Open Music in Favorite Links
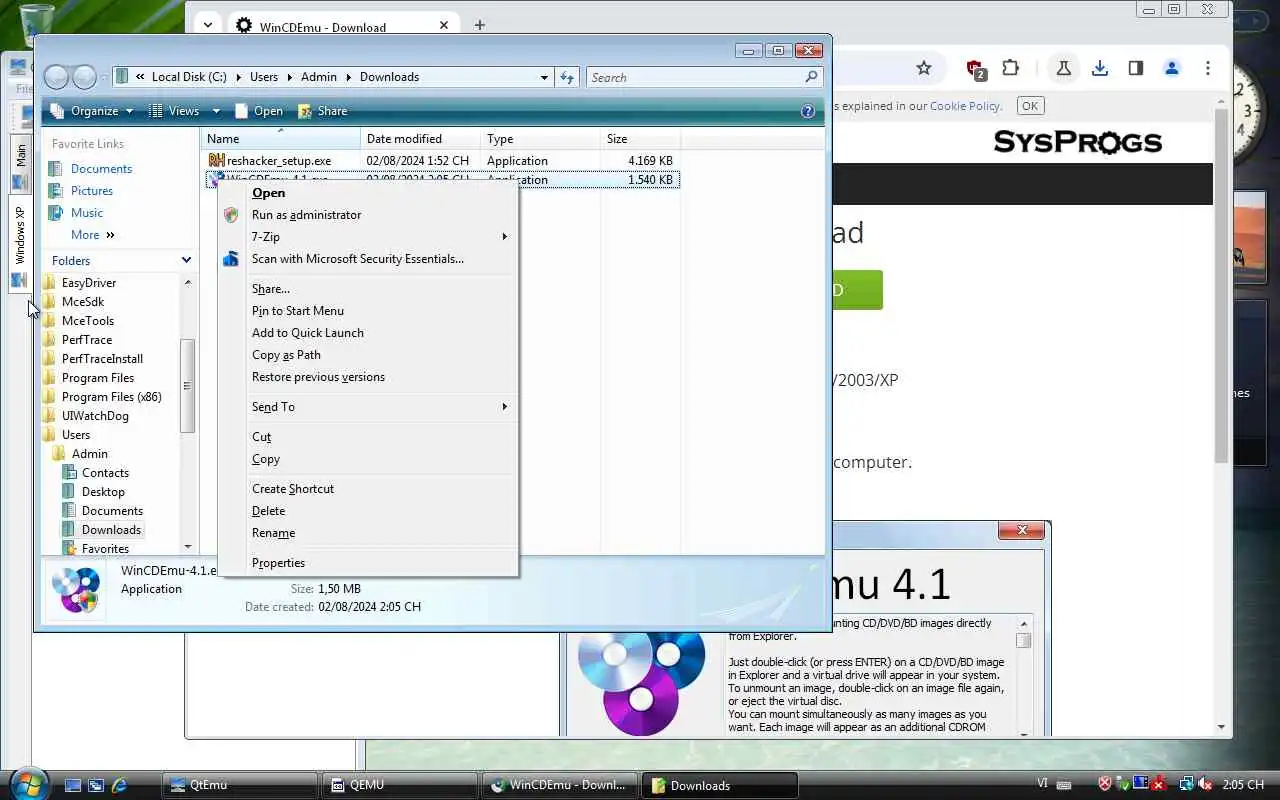The image size is (1280, 800). coord(86,213)
